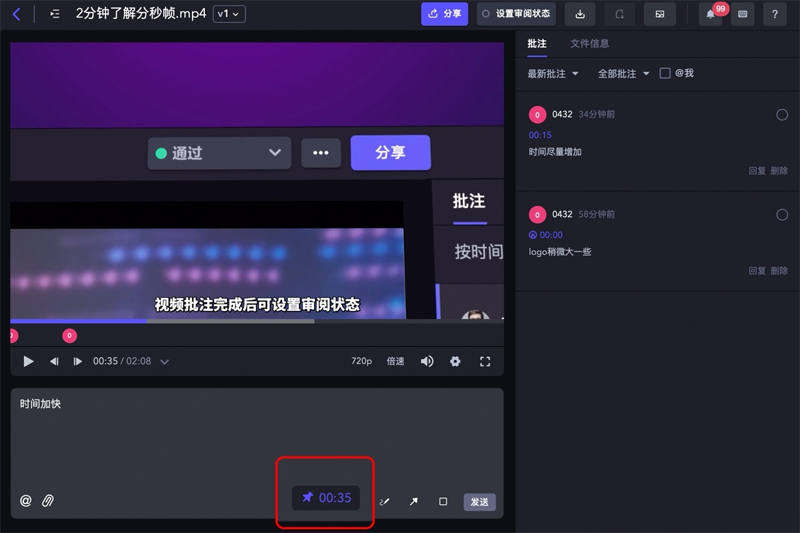Click the top 分享 share button
This screenshot has width=800, height=533.
tap(444, 14)
